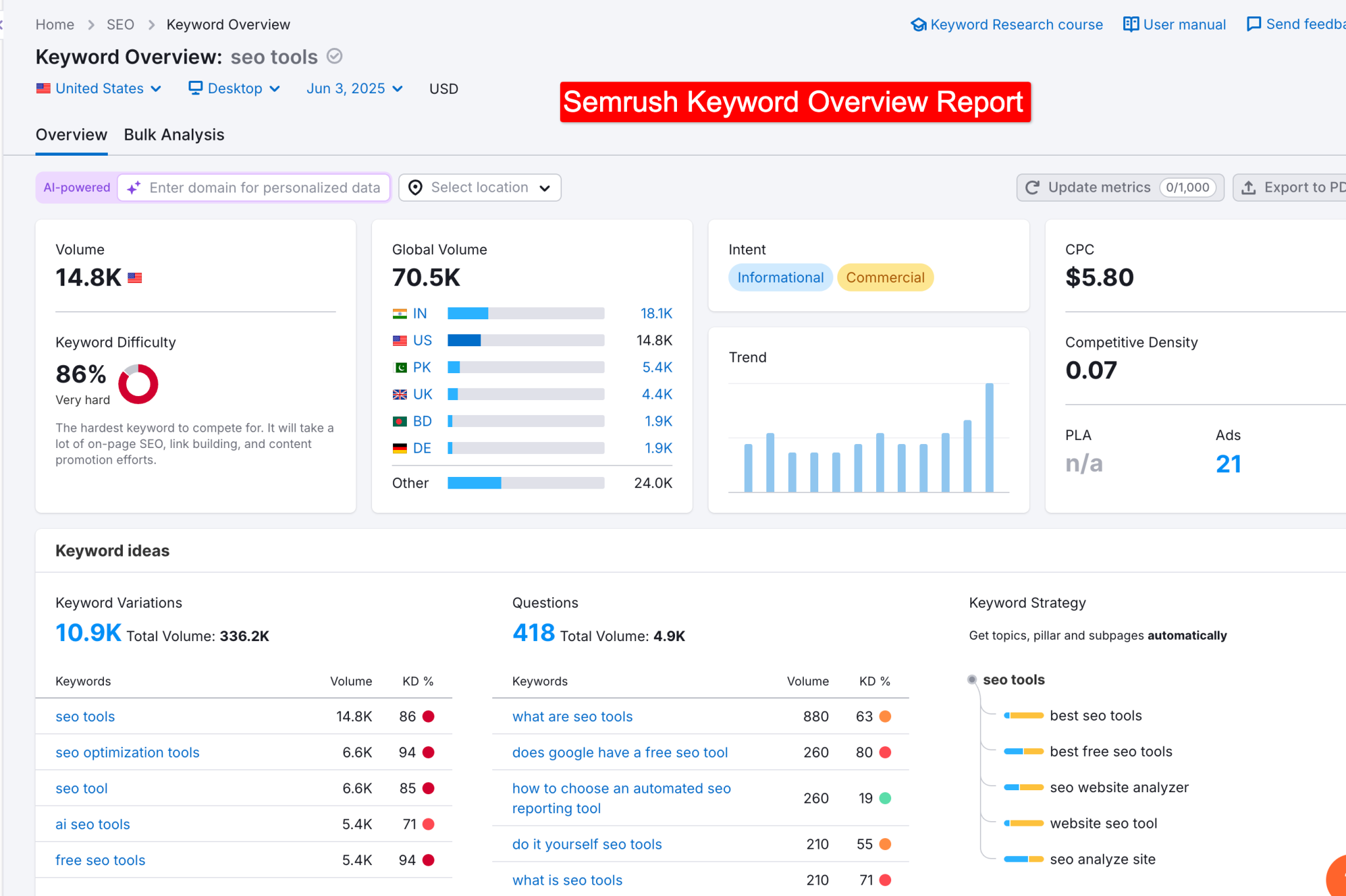Screen dimensions: 1346x896
Task: Open do it yourself seo tools question
Action: pyautogui.click(x=587, y=844)
